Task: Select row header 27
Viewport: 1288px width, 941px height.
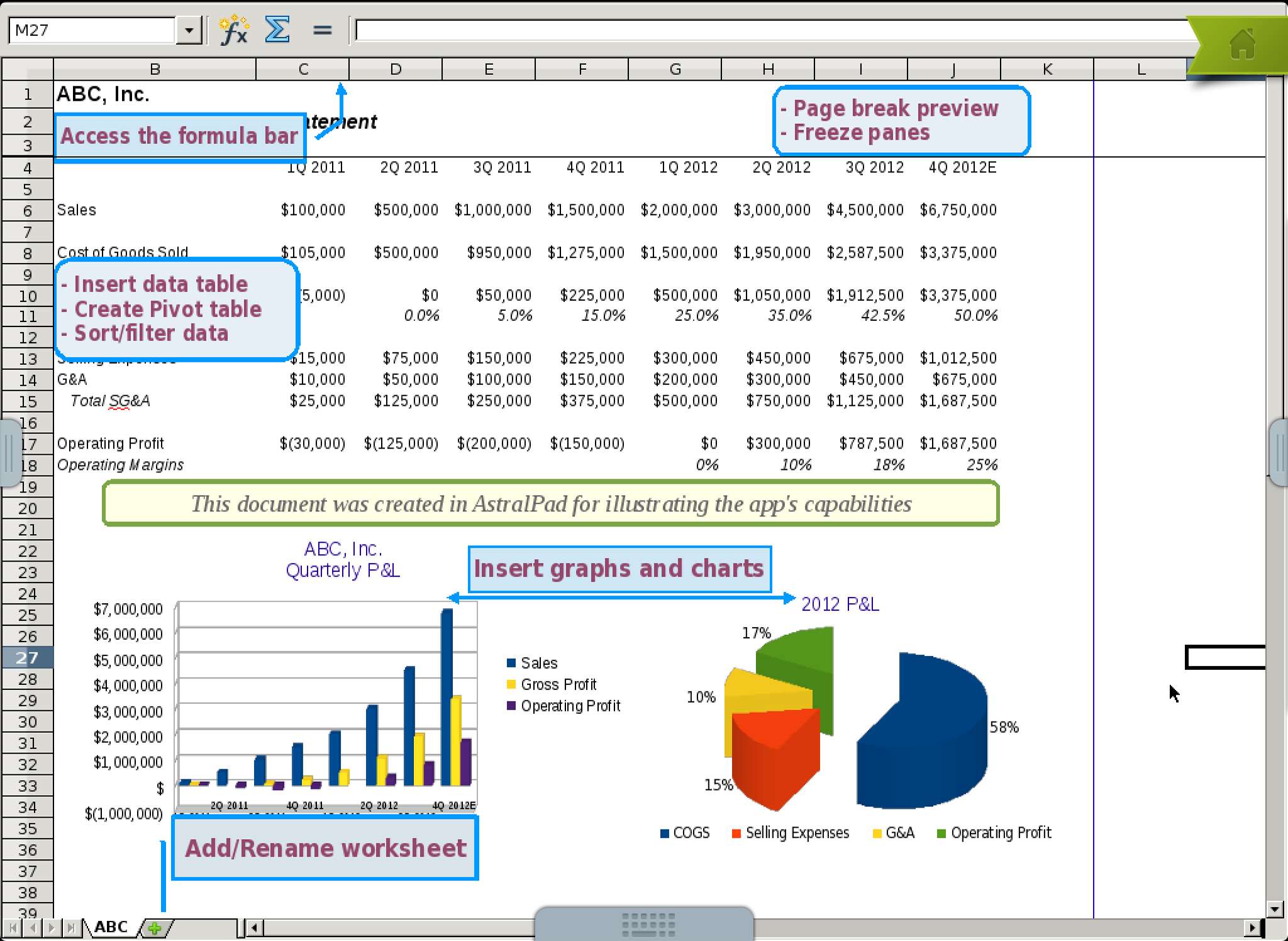Action: [x=27, y=658]
